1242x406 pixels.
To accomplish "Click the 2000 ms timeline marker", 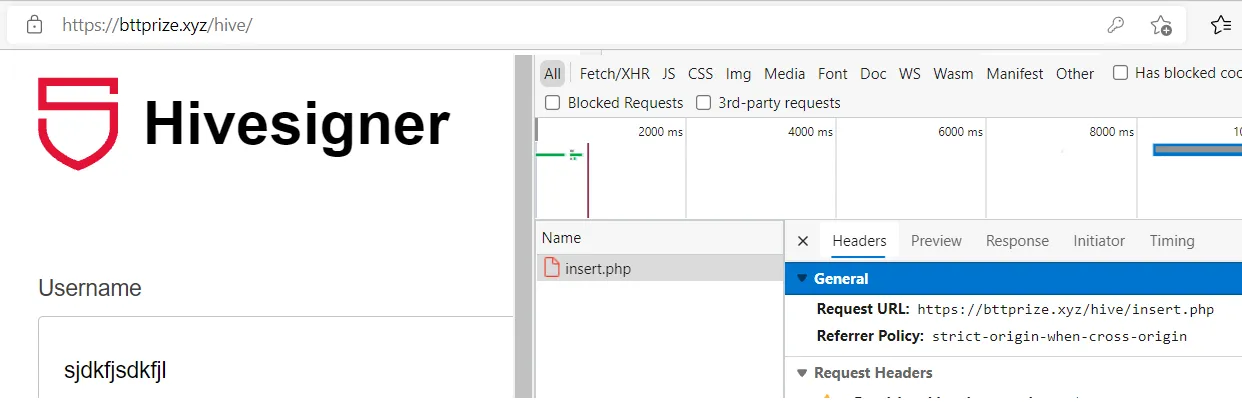I will (660, 131).
